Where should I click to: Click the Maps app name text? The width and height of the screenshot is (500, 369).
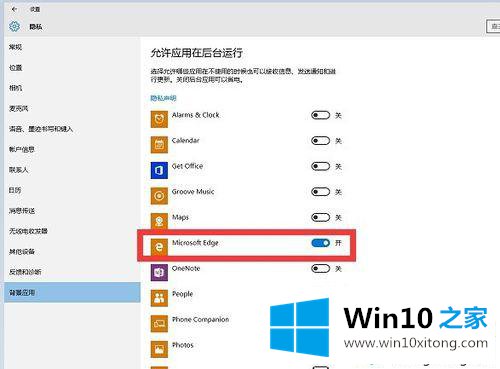[180, 217]
